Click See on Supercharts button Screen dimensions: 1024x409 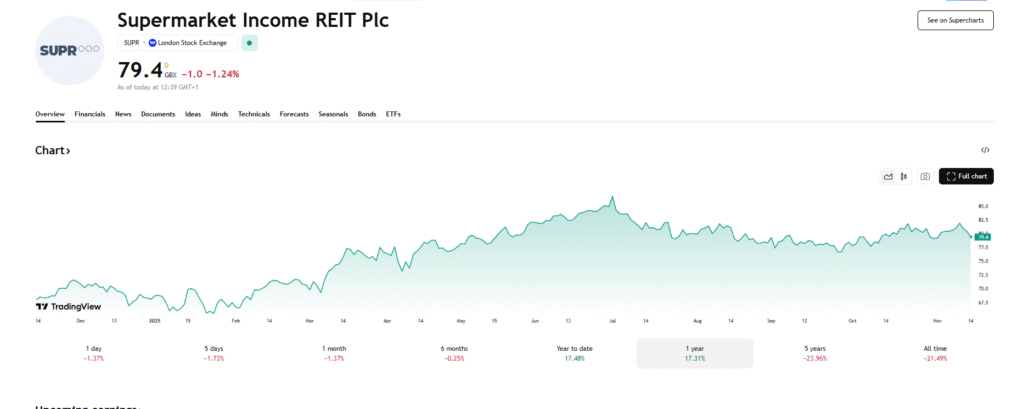pyautogui.click(x=955, y=20)
